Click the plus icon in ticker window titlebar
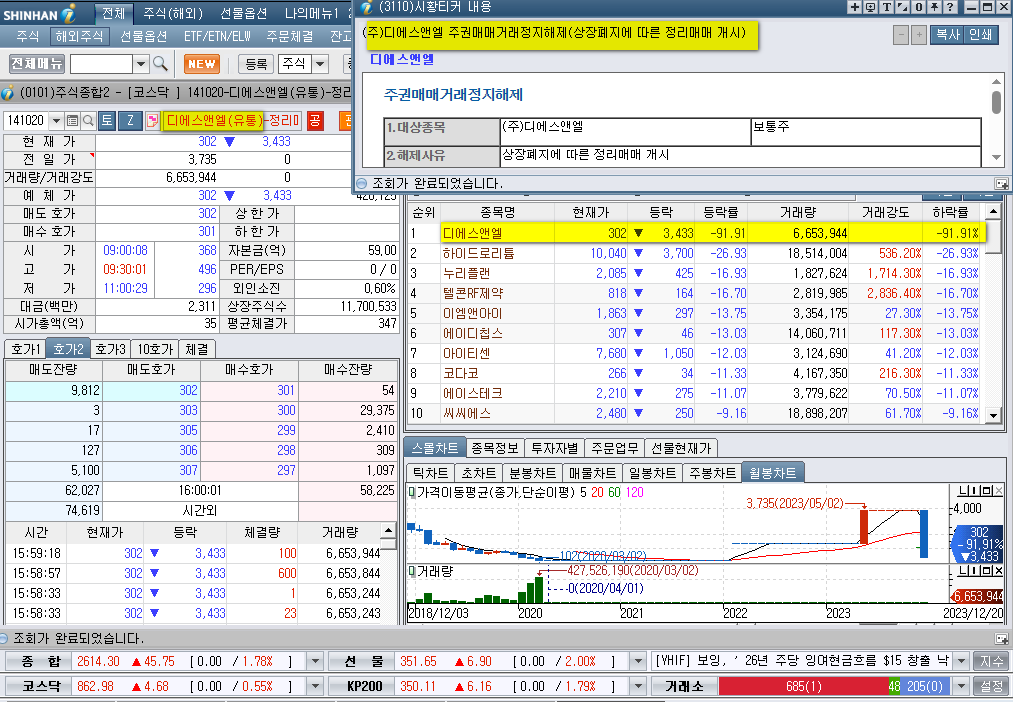This screenshot has width=1013, height=702. tap(855, 8)
